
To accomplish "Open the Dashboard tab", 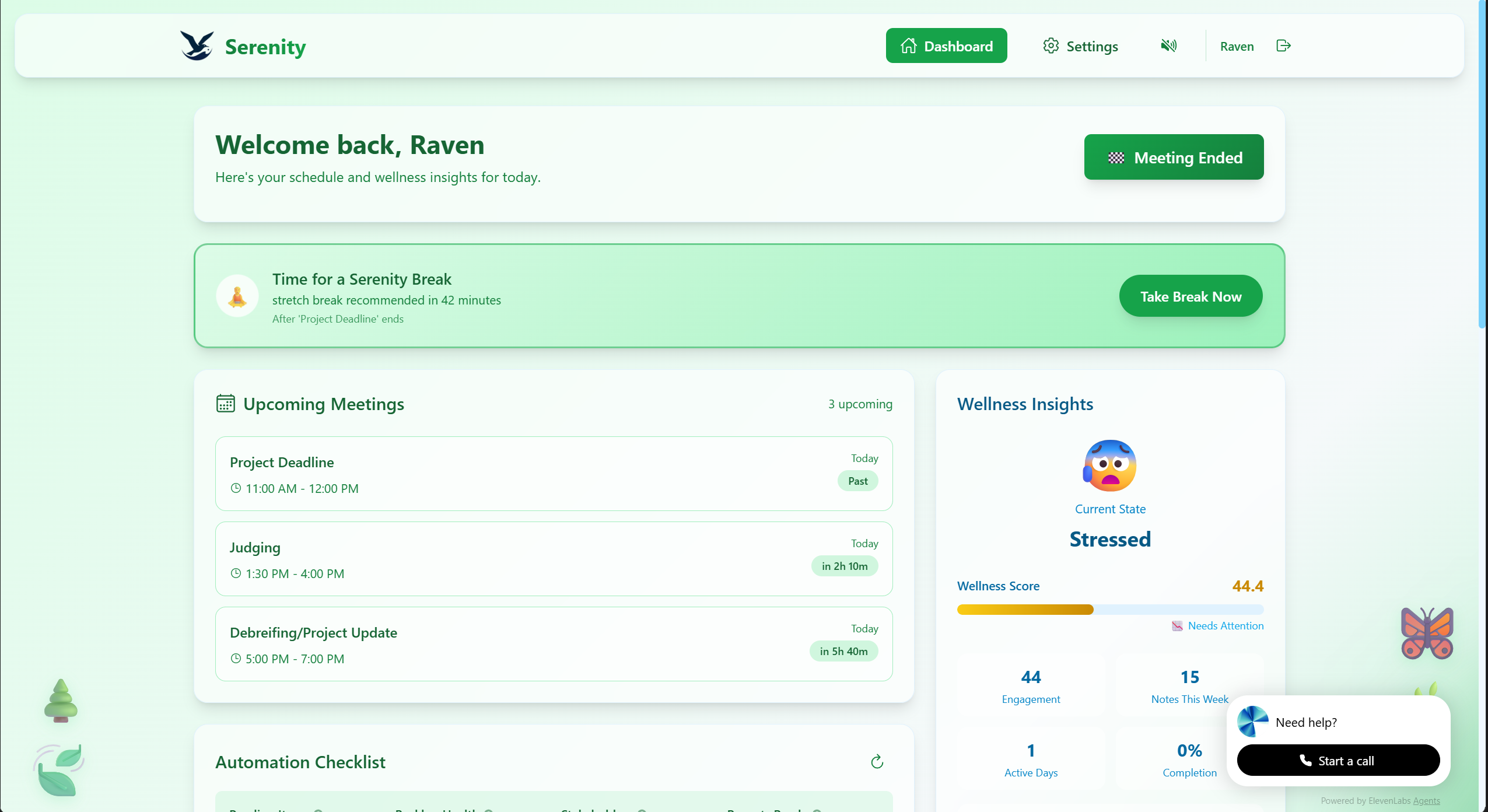I will tap(946, 45).
